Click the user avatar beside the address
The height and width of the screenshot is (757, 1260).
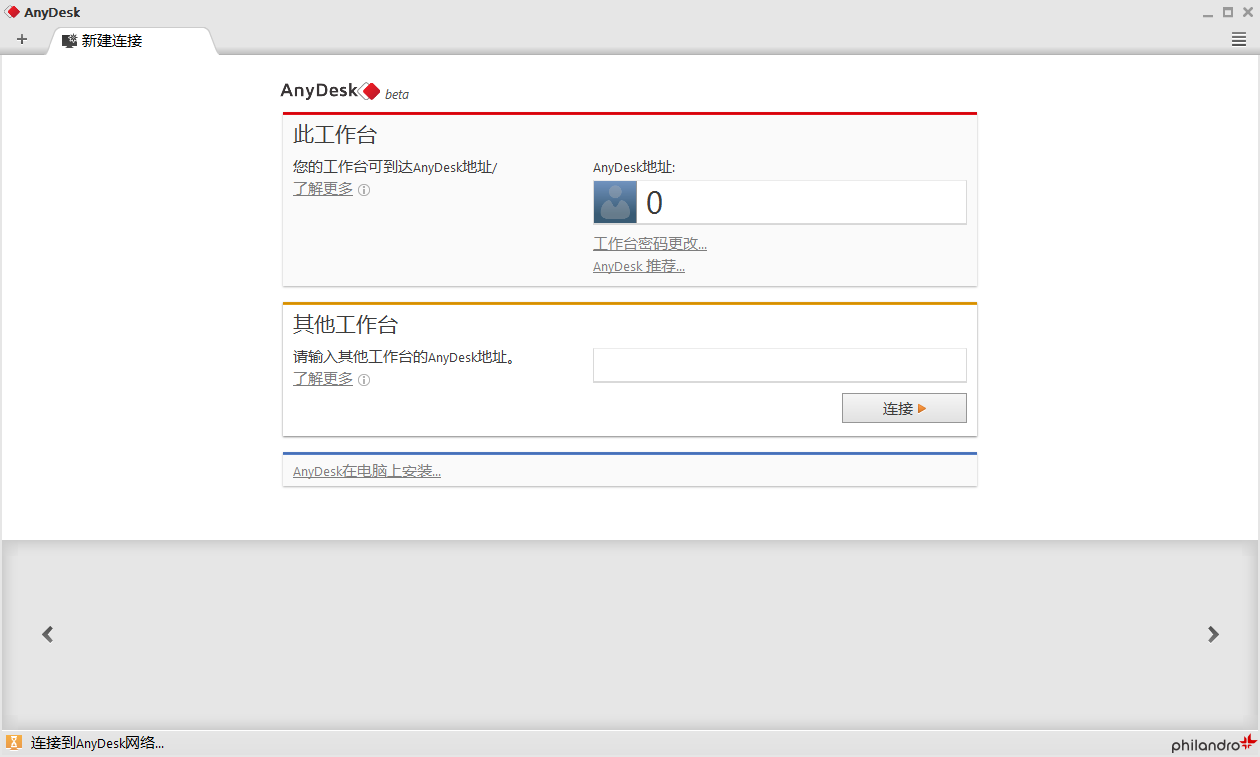point(615,202)
